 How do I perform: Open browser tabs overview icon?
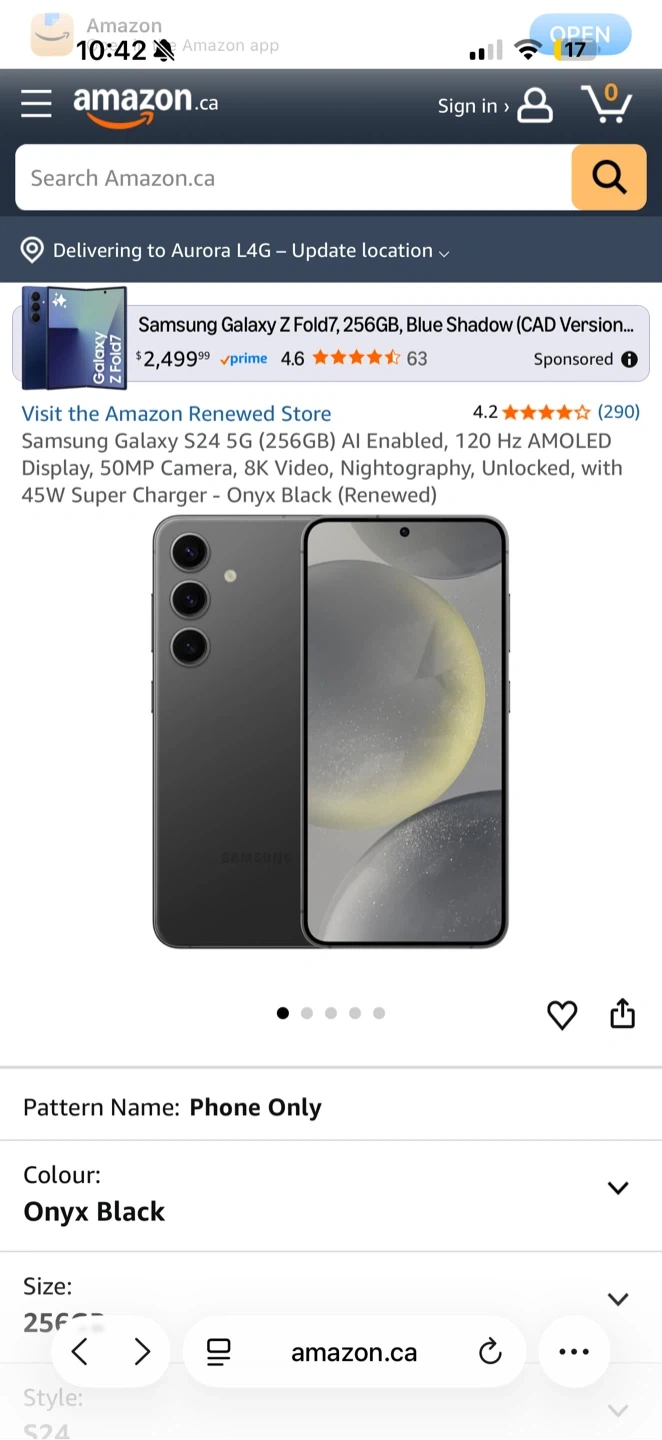218,1353
